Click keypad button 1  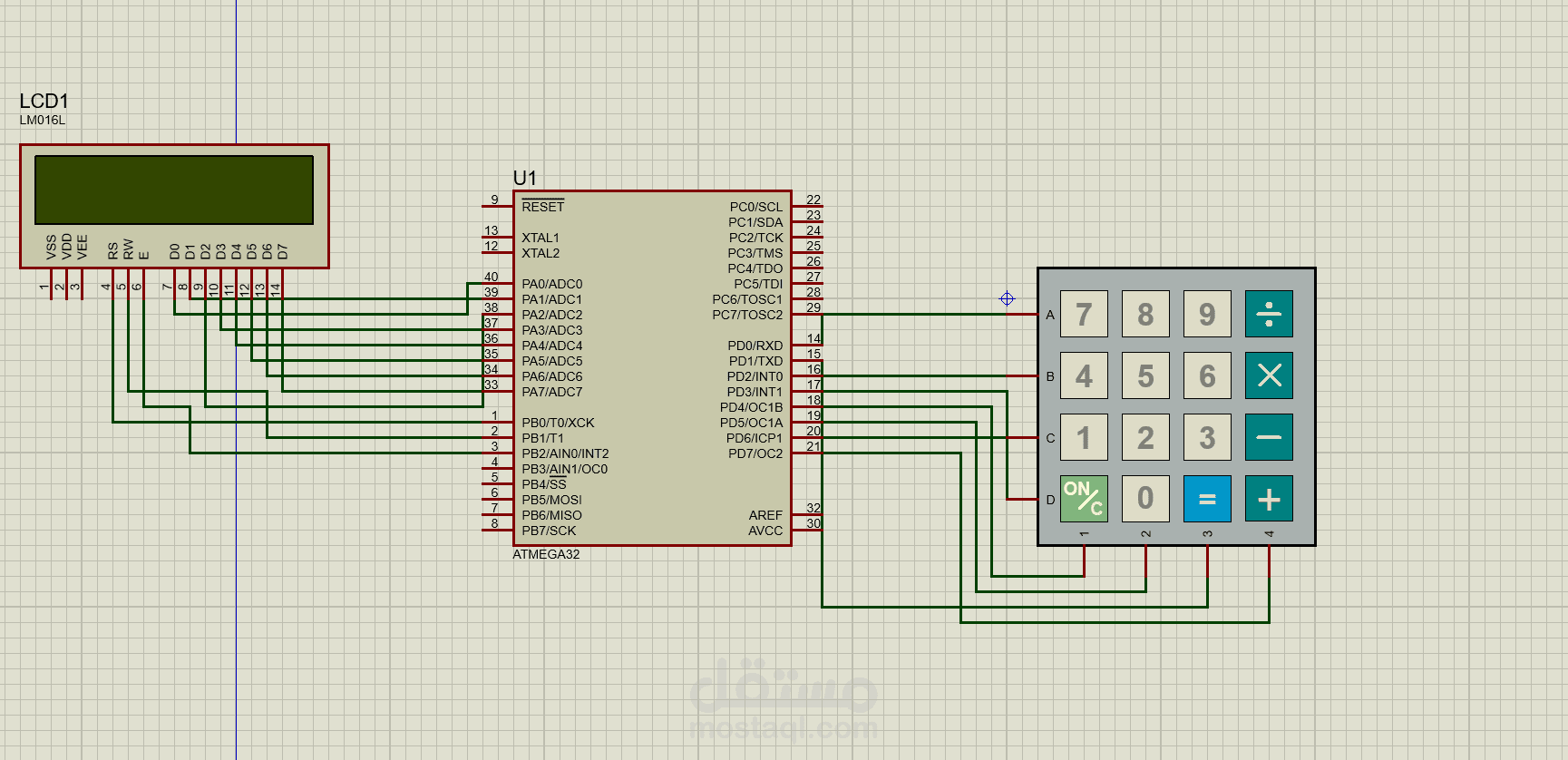(x=1084, y=437)
